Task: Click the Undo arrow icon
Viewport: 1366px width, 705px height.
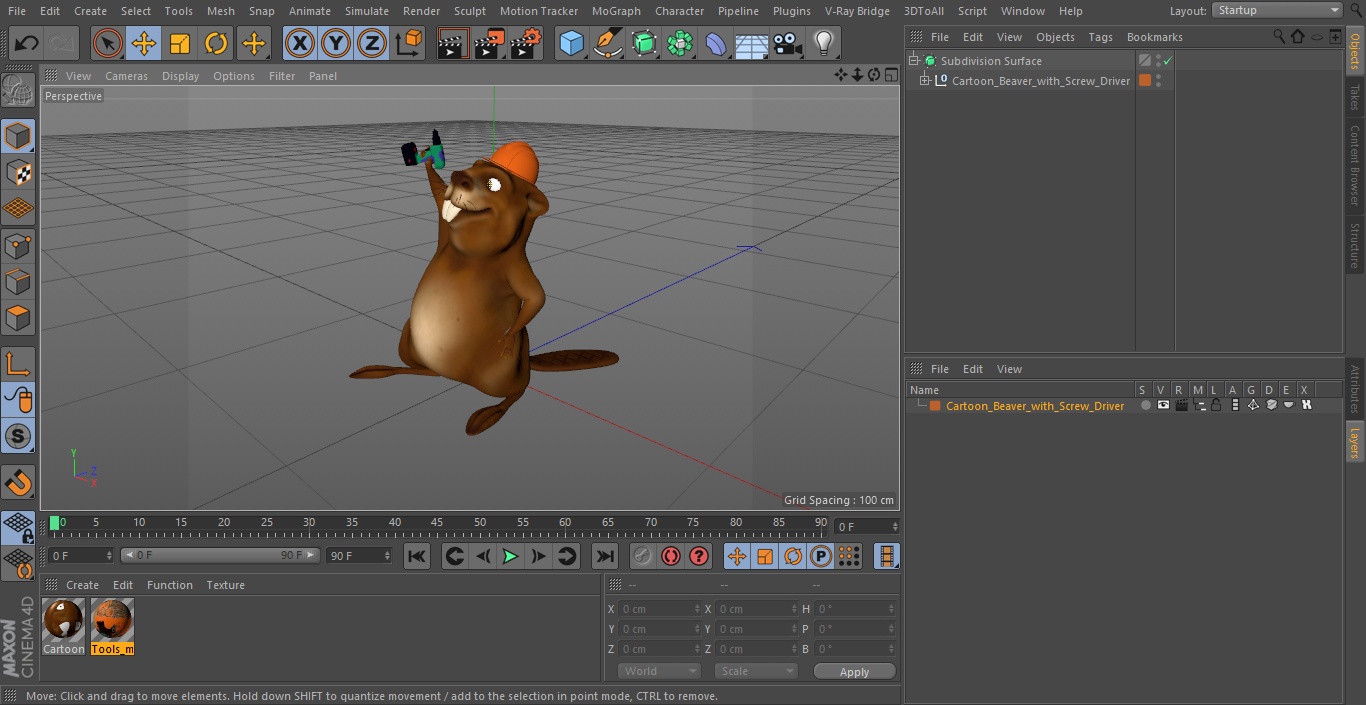Action: (26, 43)
